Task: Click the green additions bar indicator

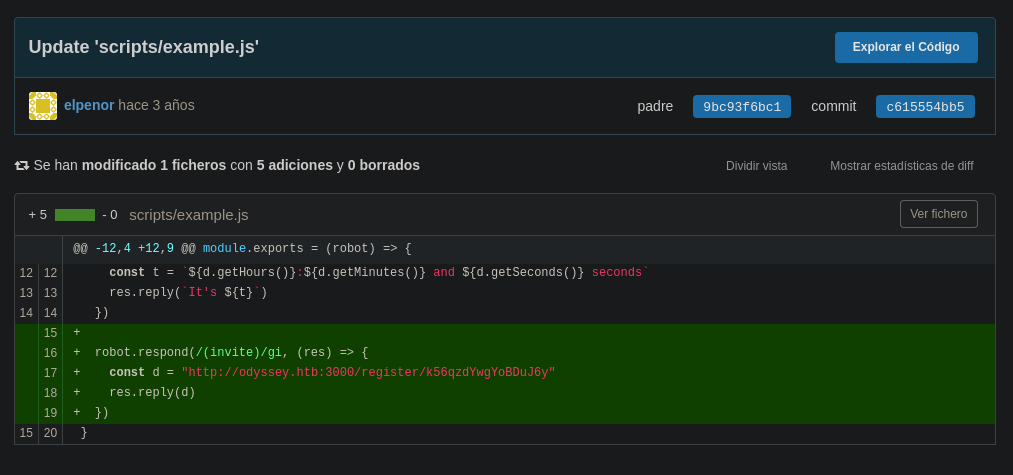Action: [x=75, y=215]
